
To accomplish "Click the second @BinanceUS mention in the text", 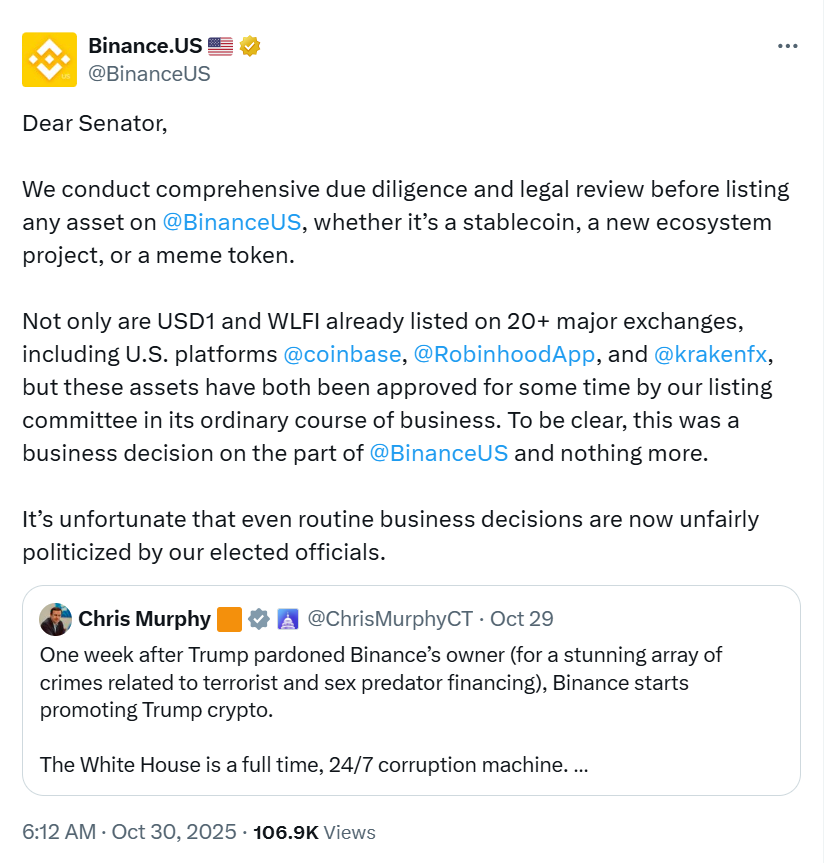I will point(440,453).
